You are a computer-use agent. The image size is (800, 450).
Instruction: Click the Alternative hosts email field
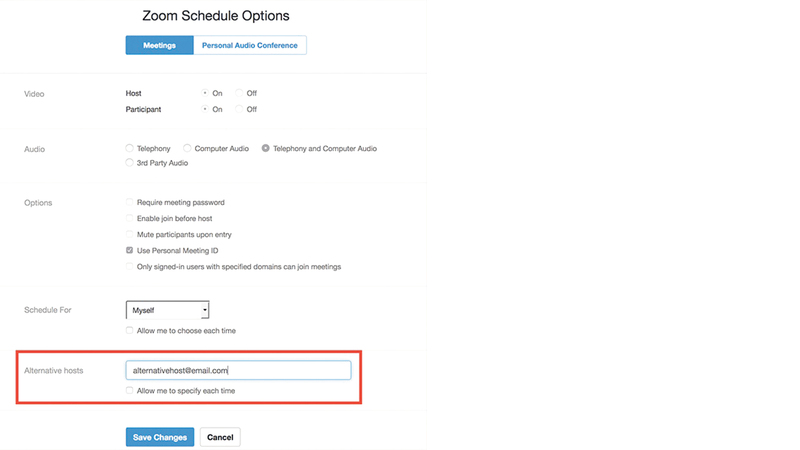click(x=238, y=370)
